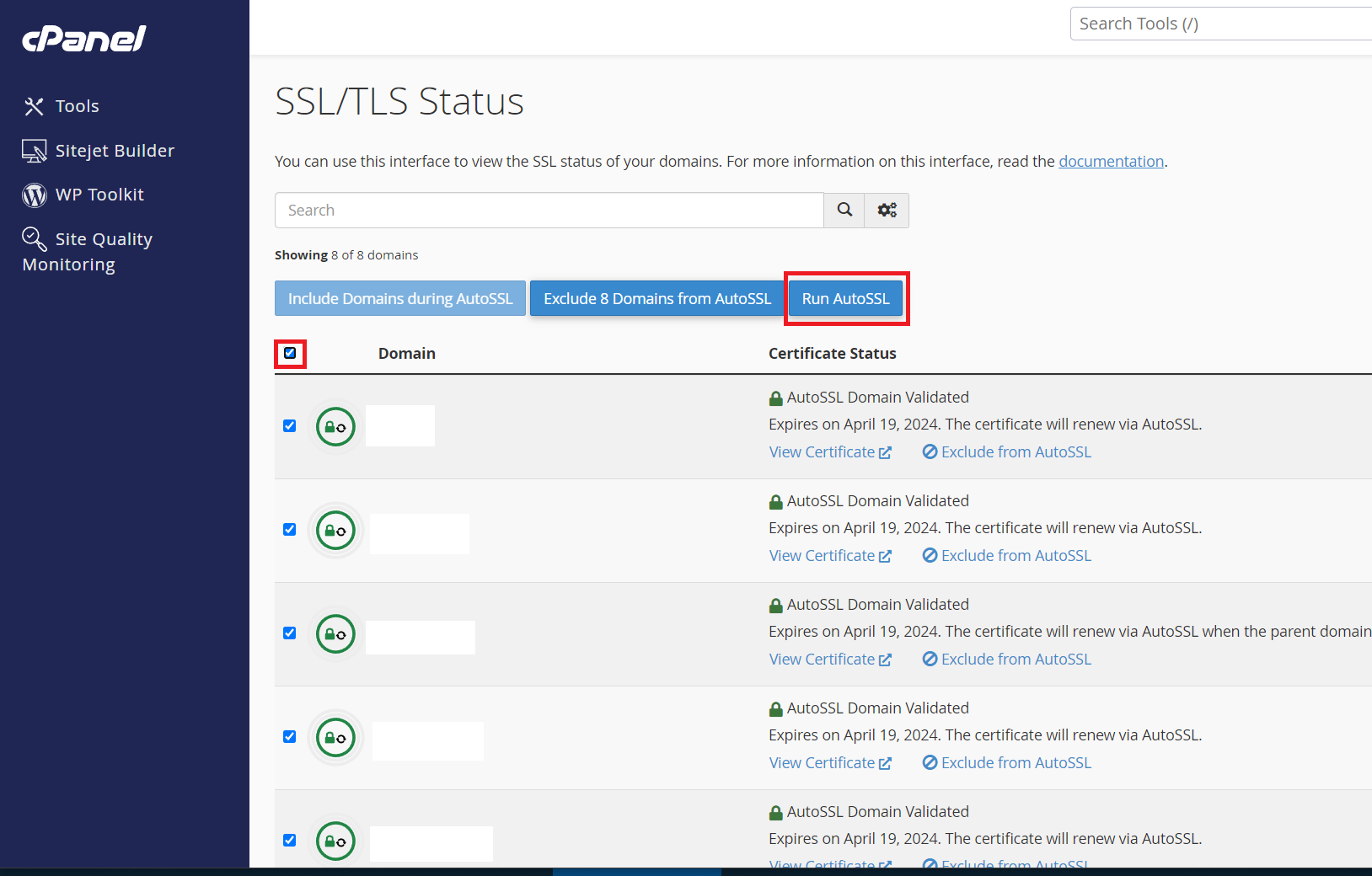Click the WordPress logo icon

pos(35,195)
